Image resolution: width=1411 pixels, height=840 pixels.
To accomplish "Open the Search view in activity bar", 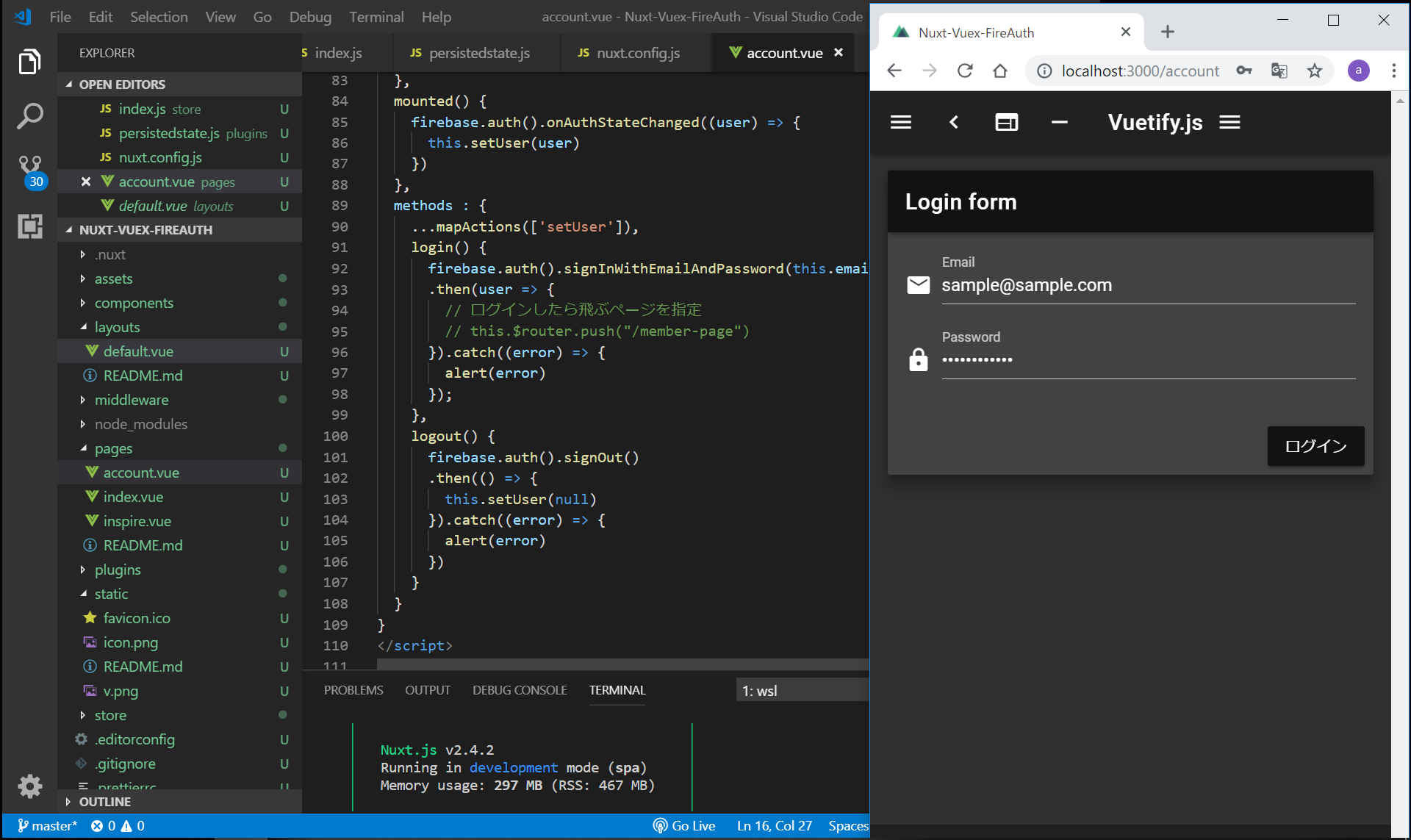I will click(x=29, y=115).
